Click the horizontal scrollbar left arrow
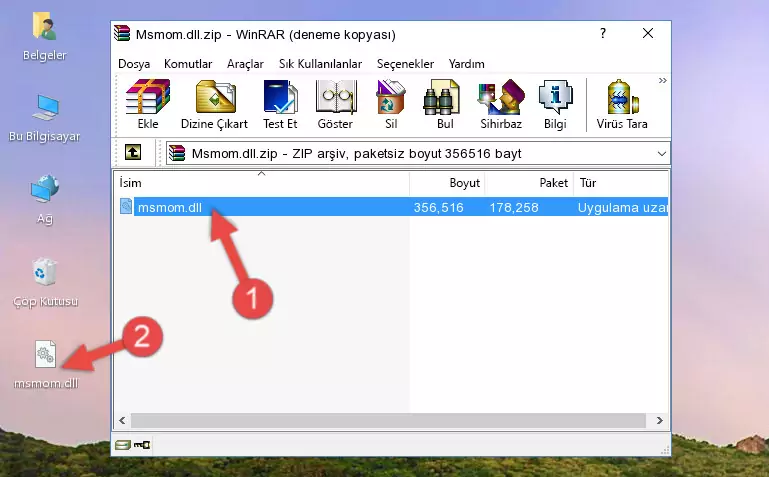The width and height of the screenshot is (769, 477). coord(122,421)
